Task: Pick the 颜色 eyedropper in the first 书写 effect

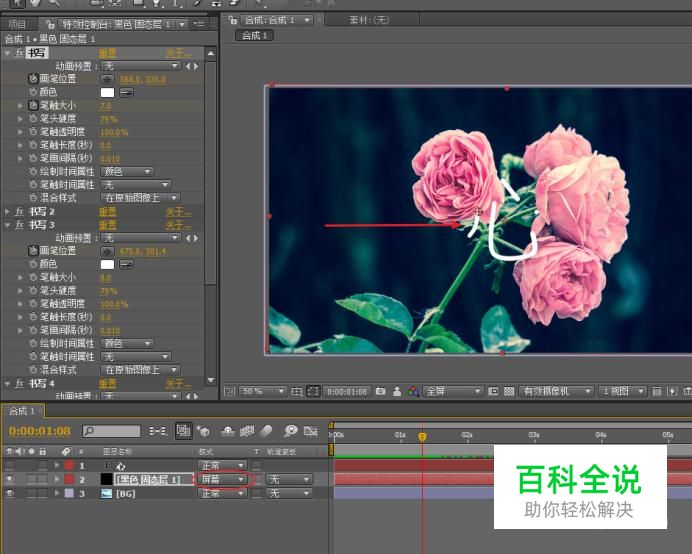Action: [126, 93]
